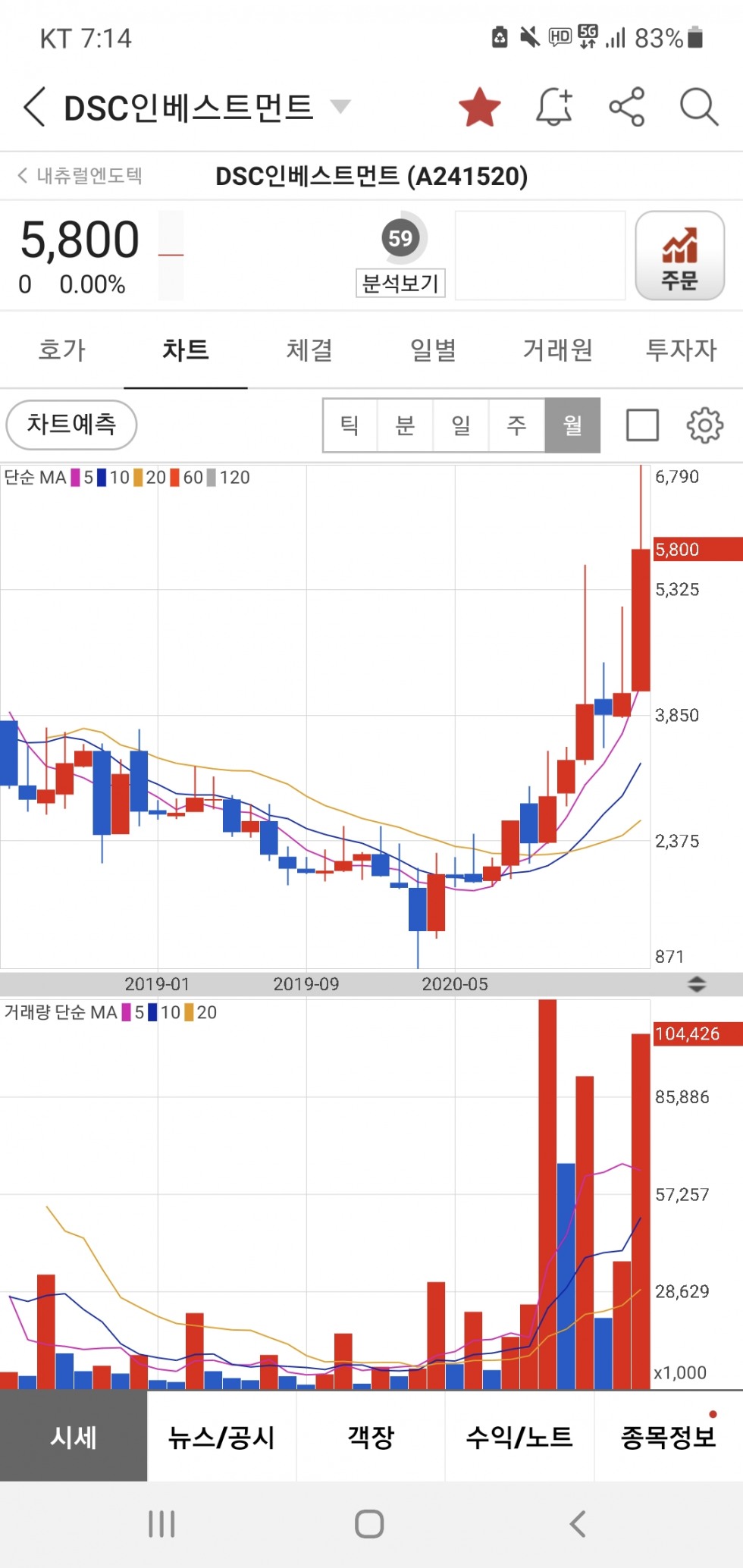Image resolution: width=743 pixels, height=1568 pixels.
Task: Click the 5,800 current price tag on chart
Action: (x=698, y=549)
